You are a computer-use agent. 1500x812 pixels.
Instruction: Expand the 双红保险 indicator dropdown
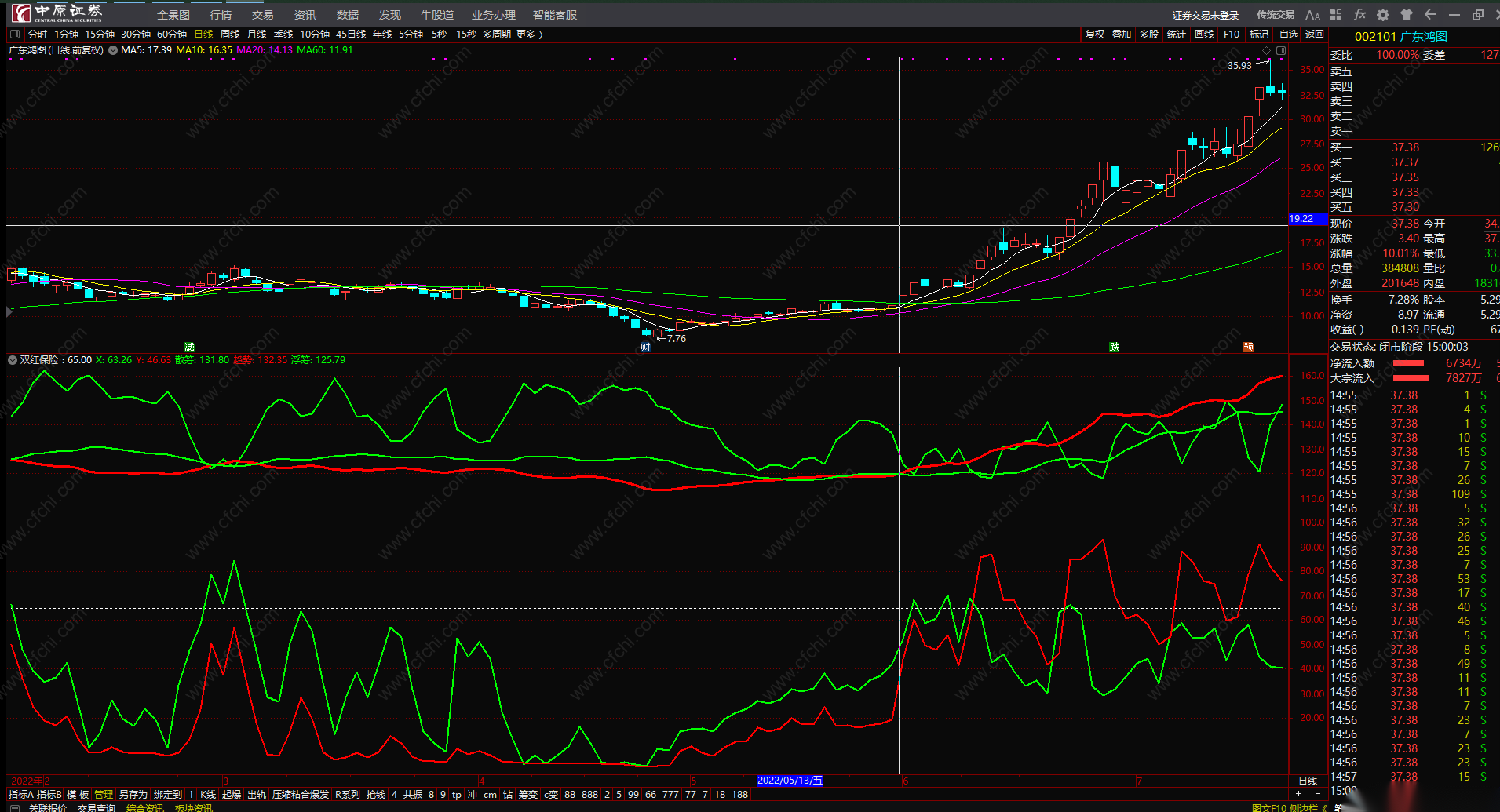tap(13, 360)
